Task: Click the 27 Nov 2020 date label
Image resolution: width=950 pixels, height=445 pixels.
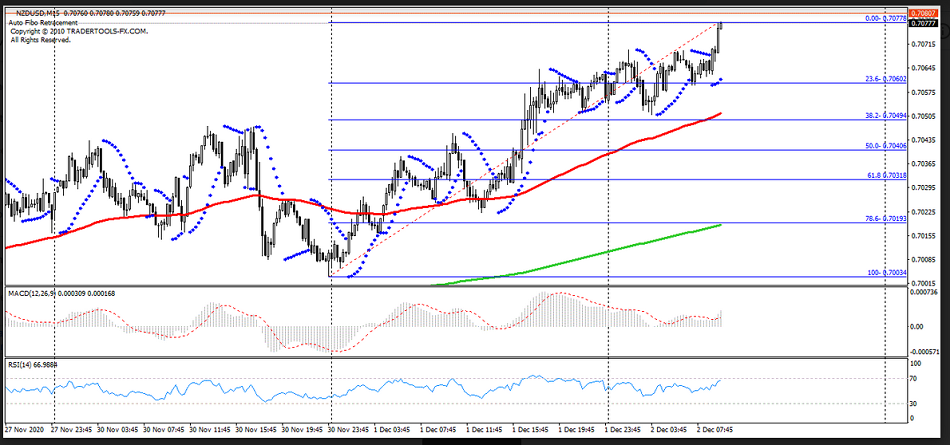Action: (23, 430)
